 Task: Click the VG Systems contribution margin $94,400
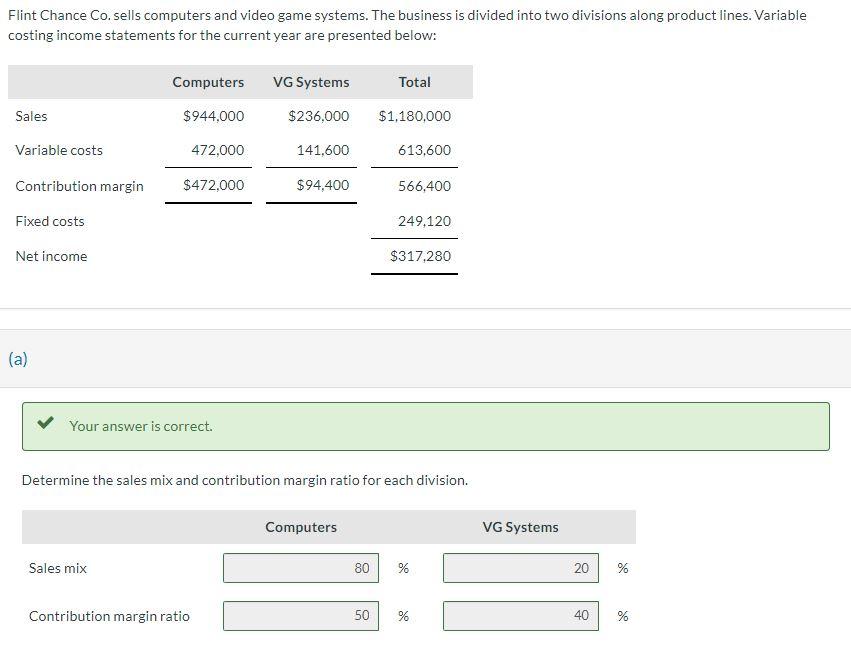[322, 185]
